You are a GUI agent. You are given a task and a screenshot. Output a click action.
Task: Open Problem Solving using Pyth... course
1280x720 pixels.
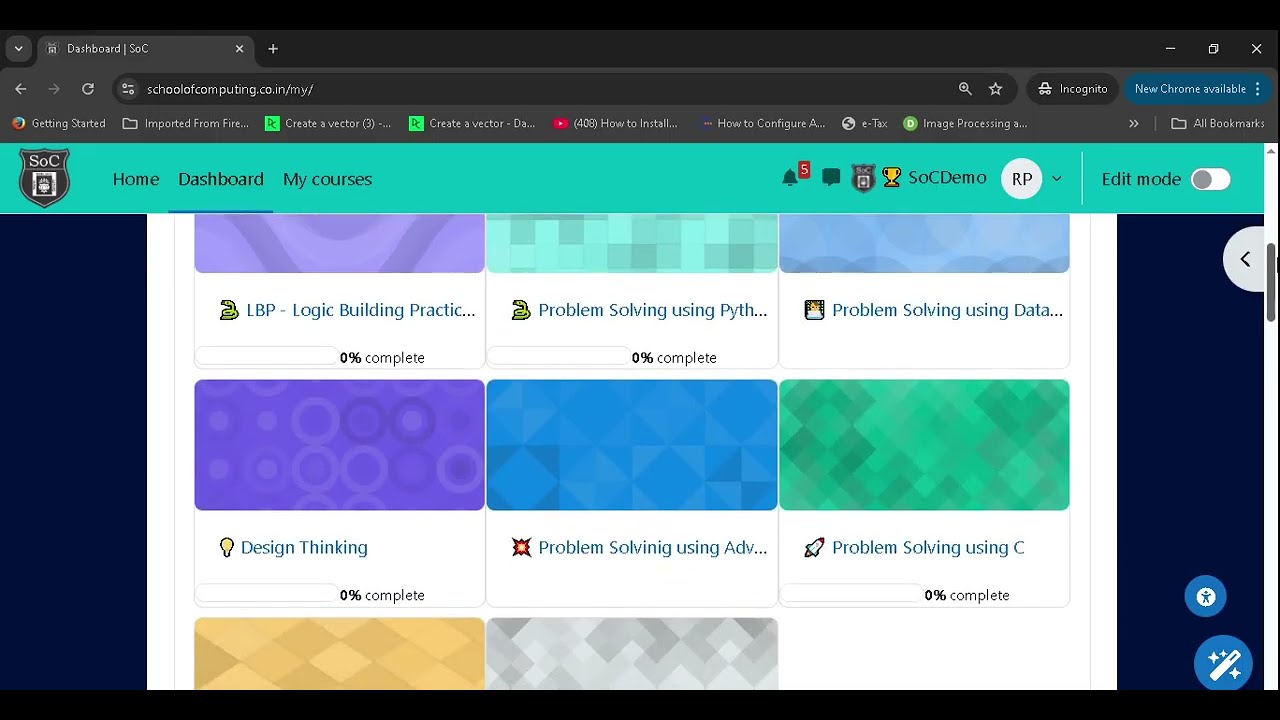pos(653,310)
